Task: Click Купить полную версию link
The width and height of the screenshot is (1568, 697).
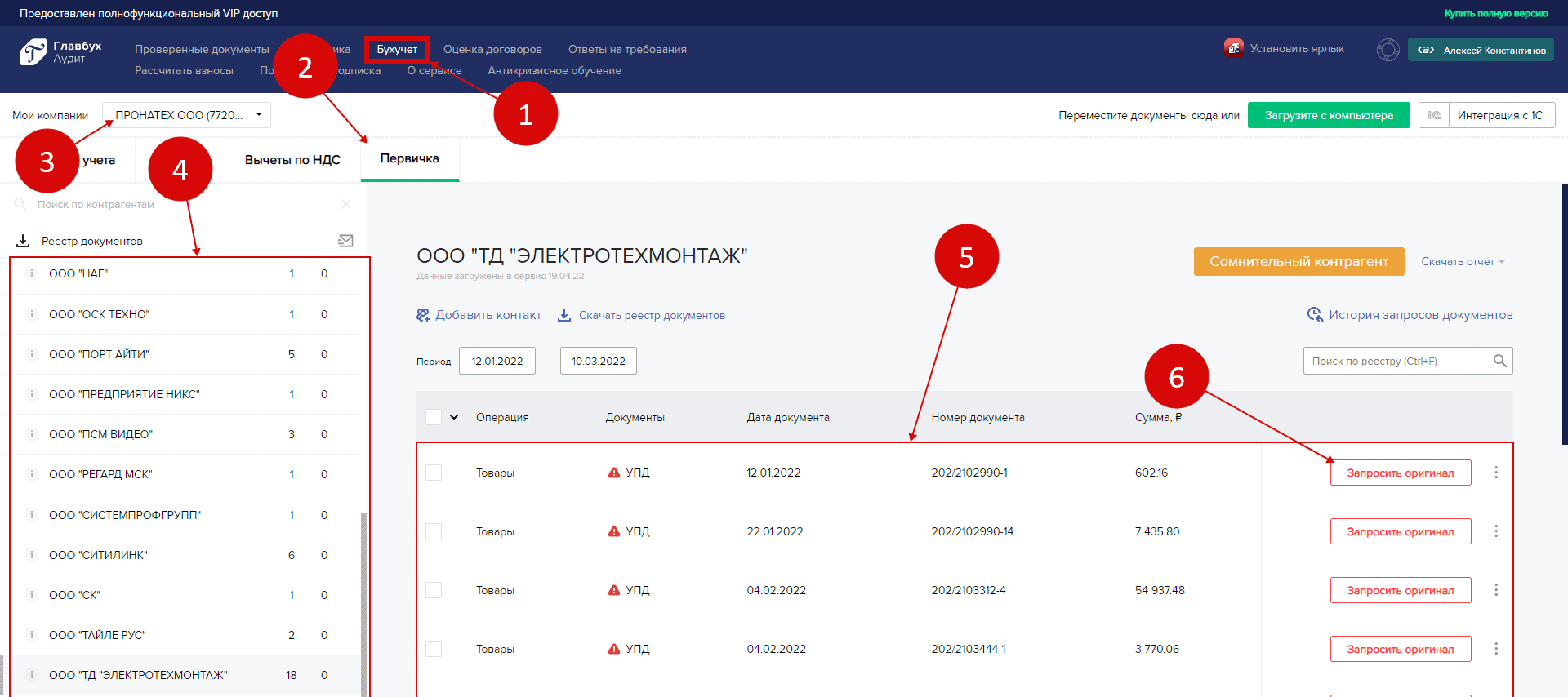Action: 1496,13
